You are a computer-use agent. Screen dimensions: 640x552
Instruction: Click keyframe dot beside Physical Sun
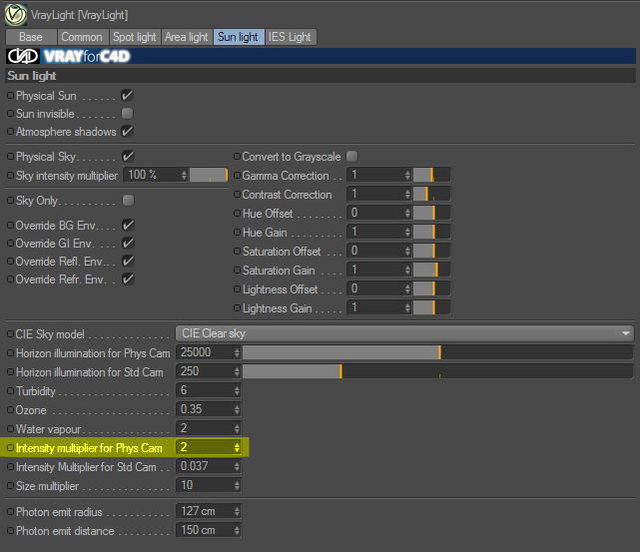coord(11,96)
